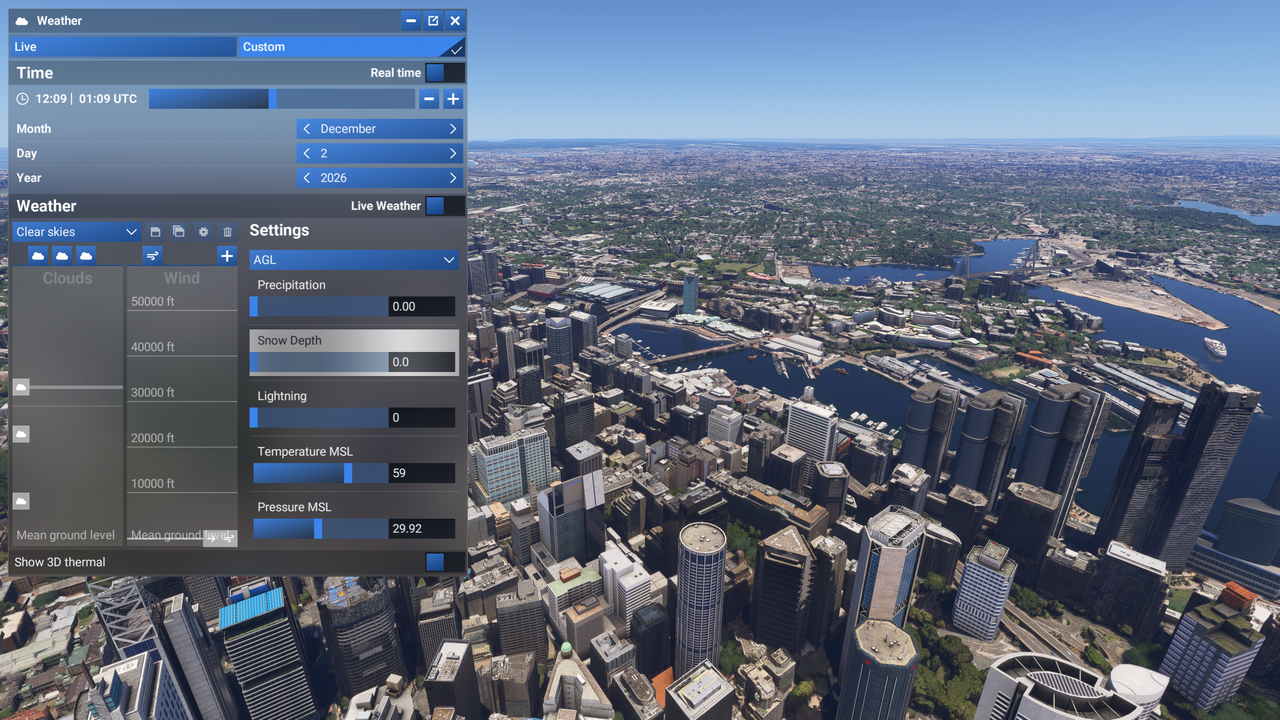This screenshot has width=1280, height=720.
Task: Toggle Show 3D thermal switch
Action: (444, 562)
